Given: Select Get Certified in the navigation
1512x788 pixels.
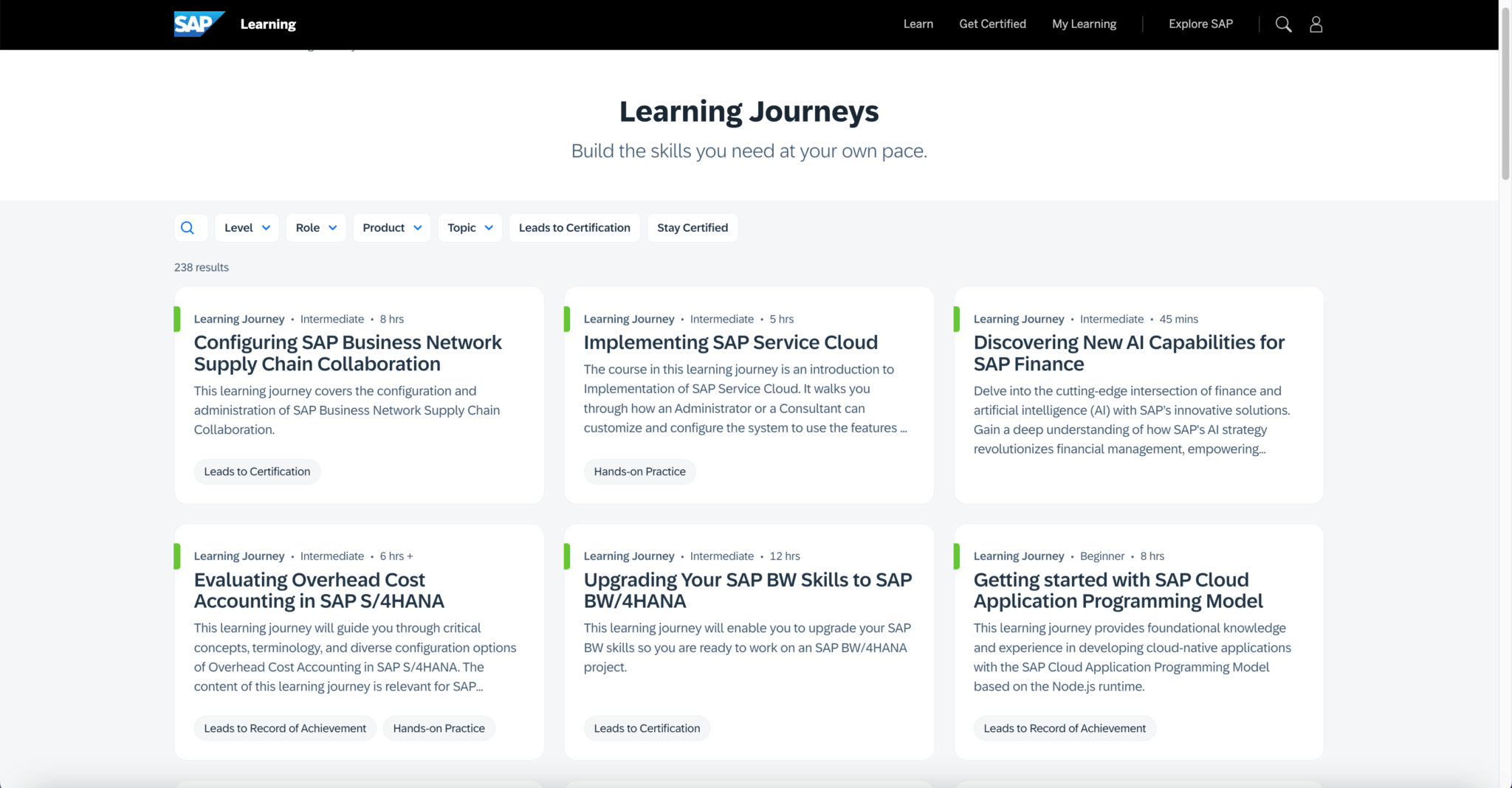Looking at the screenshot, I should [x=992, y=24].
